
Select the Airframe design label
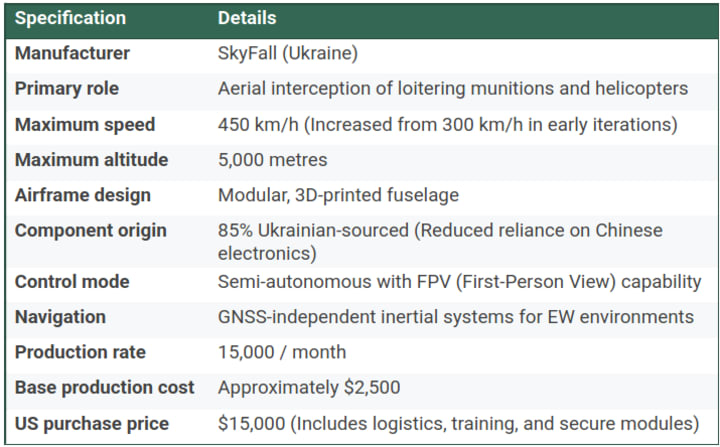tap(83, 195)
